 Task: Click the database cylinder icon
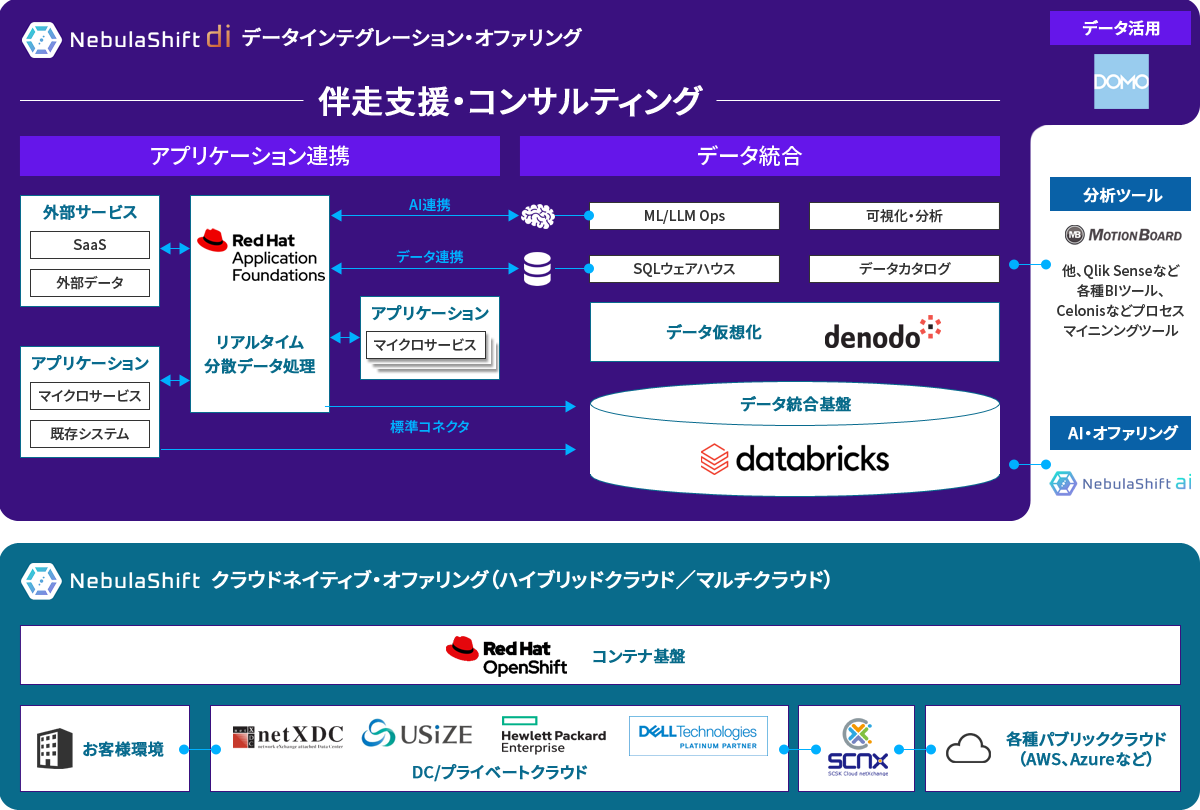point(538,268)
